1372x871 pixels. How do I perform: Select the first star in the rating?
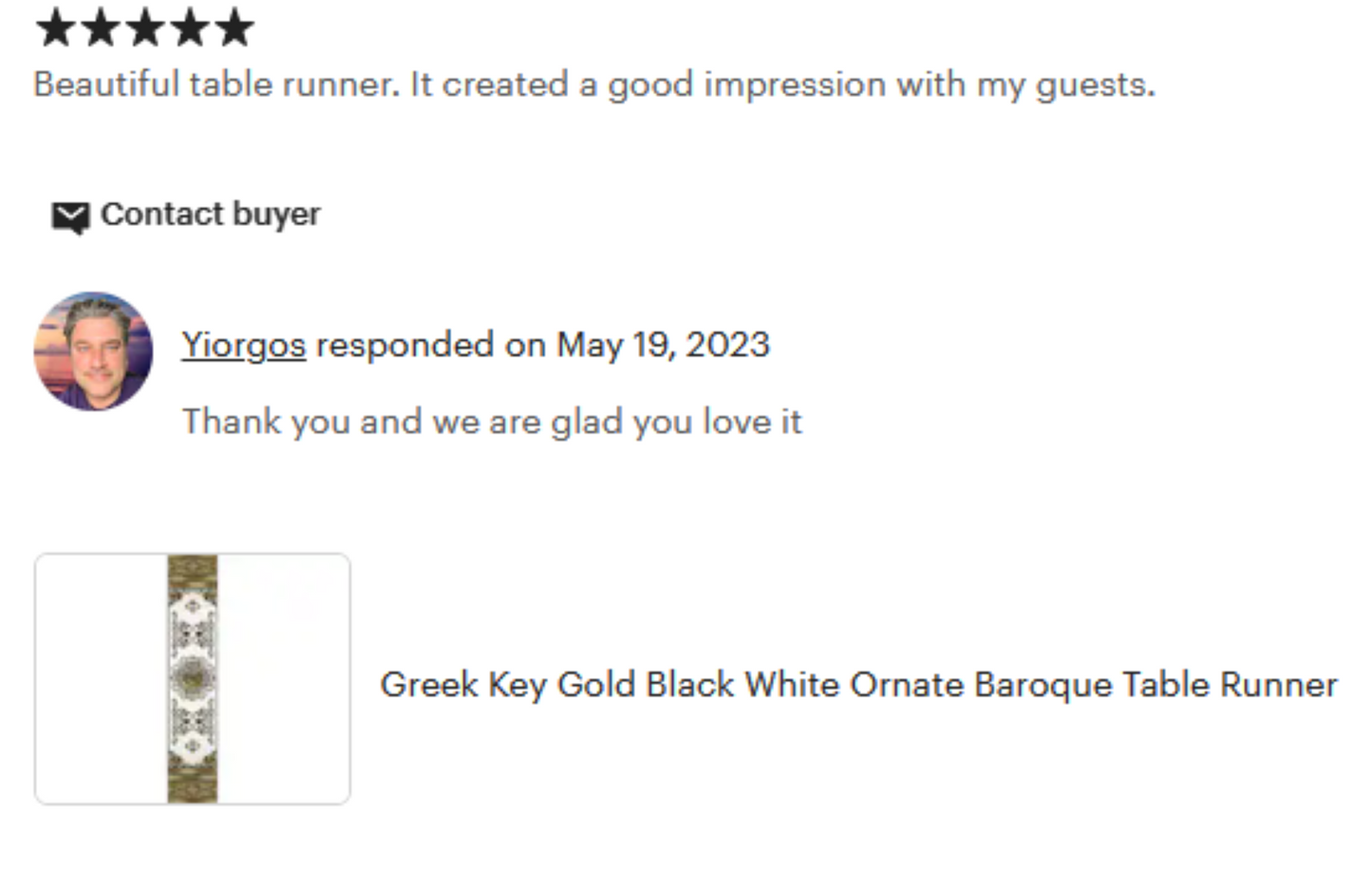(55, 28)
